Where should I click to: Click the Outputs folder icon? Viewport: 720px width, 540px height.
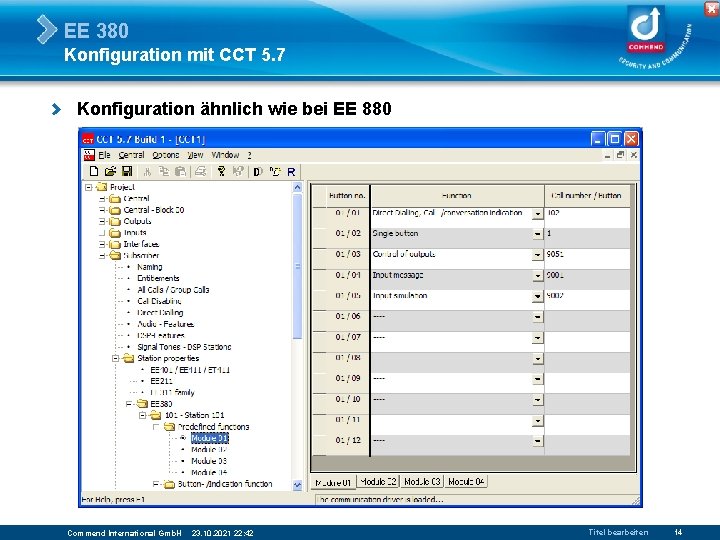point(115,221)
